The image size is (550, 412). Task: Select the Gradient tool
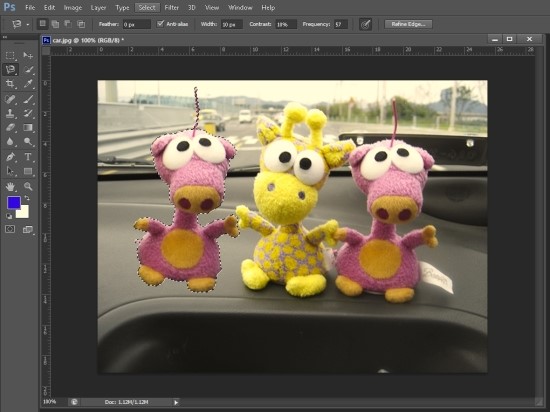pyautogui.click(x=28, y=127)
